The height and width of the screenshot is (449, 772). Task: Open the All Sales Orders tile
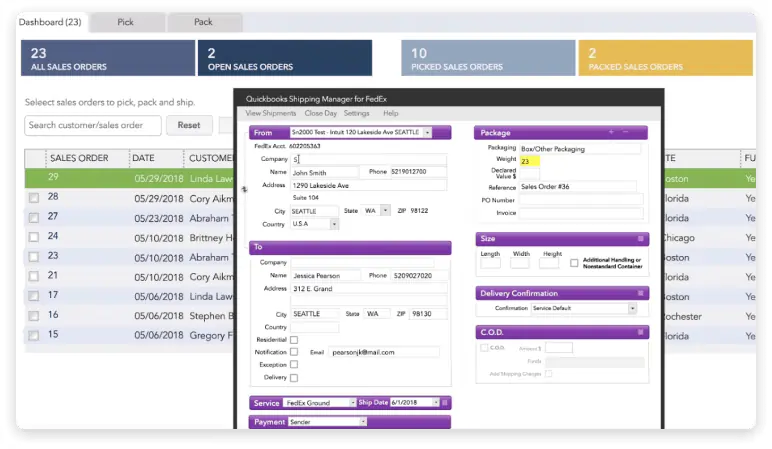click(108, 58)
